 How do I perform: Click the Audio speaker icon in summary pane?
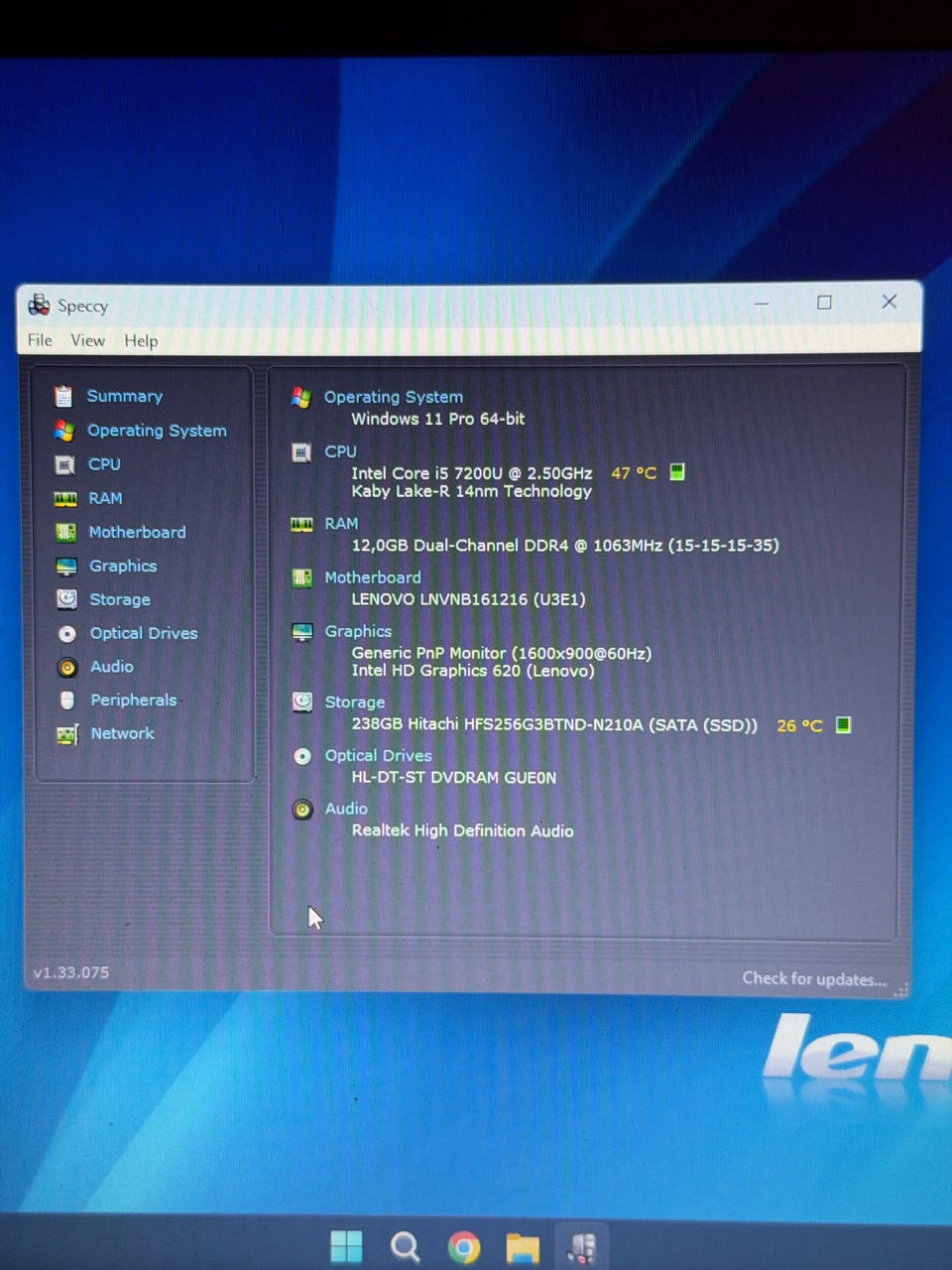pos(302,810)
